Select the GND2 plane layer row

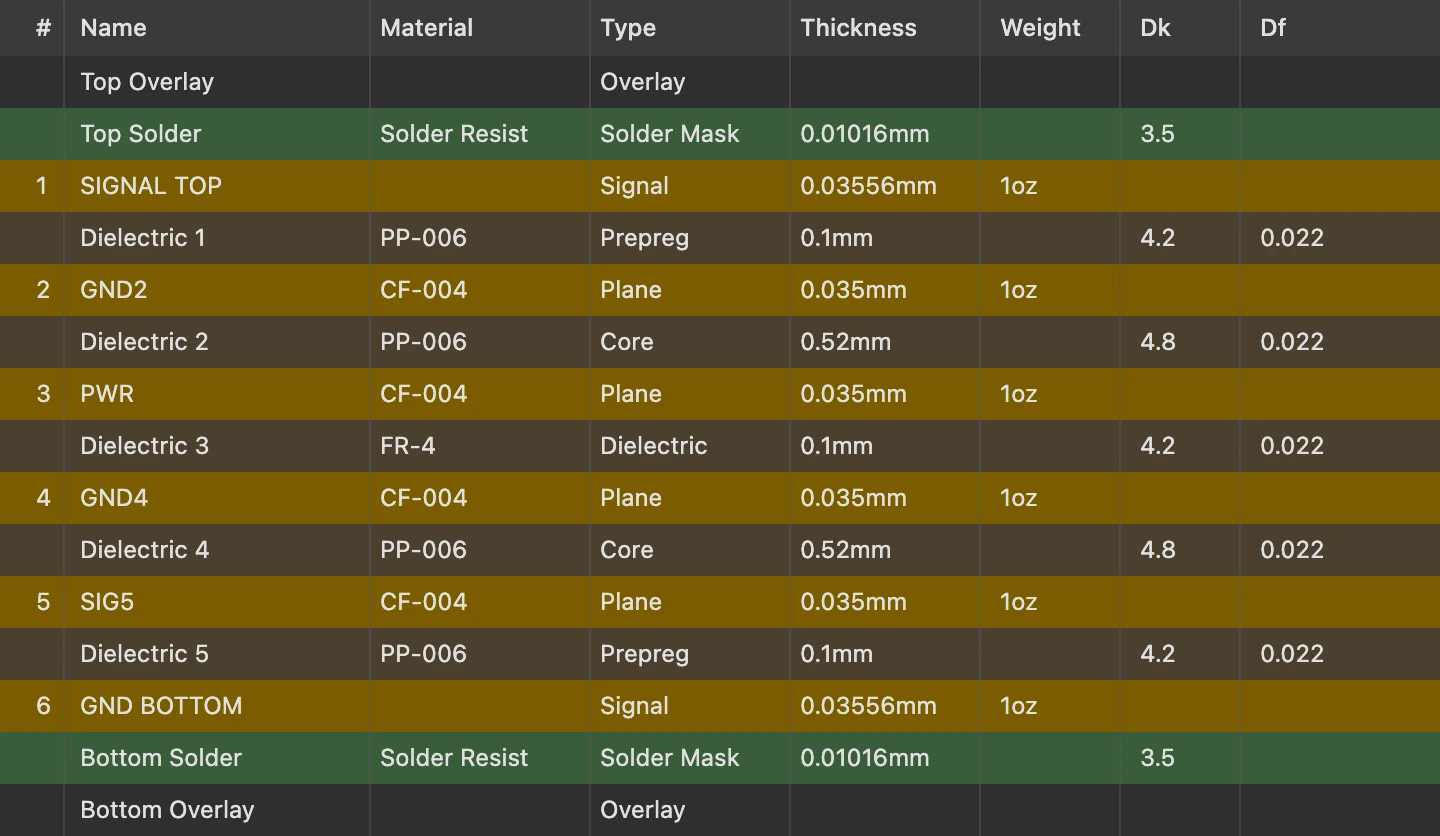coord(113,290)
